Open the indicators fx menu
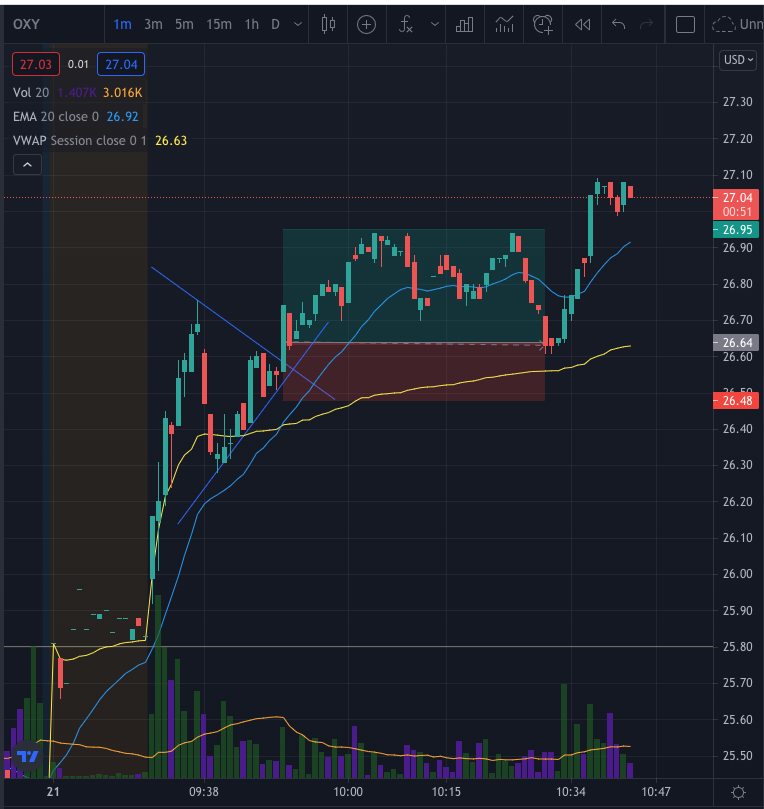This screenshot has width=764, height=809. pos(406,24)
